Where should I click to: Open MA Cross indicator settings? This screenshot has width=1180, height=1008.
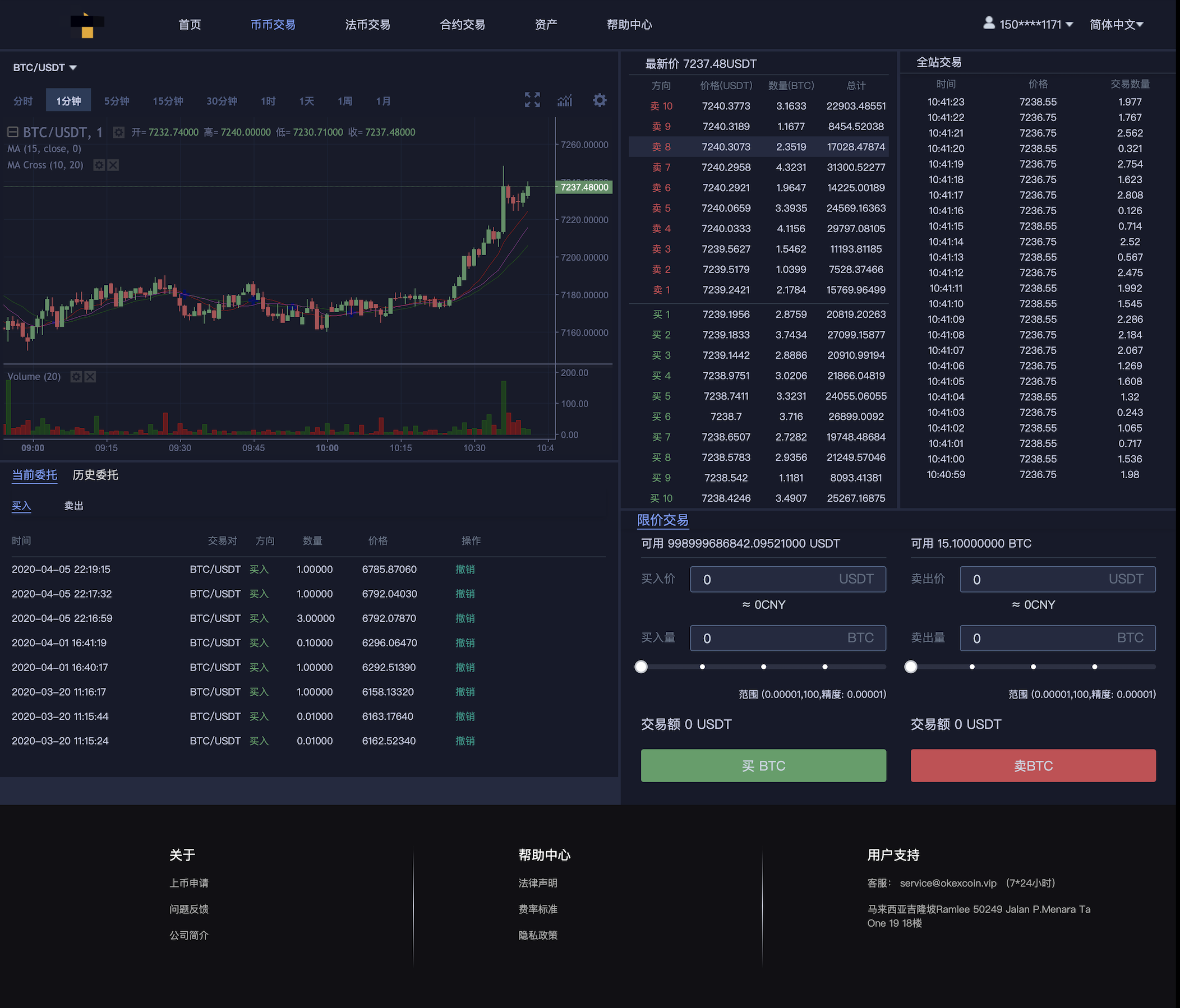(x=99, y=165)
